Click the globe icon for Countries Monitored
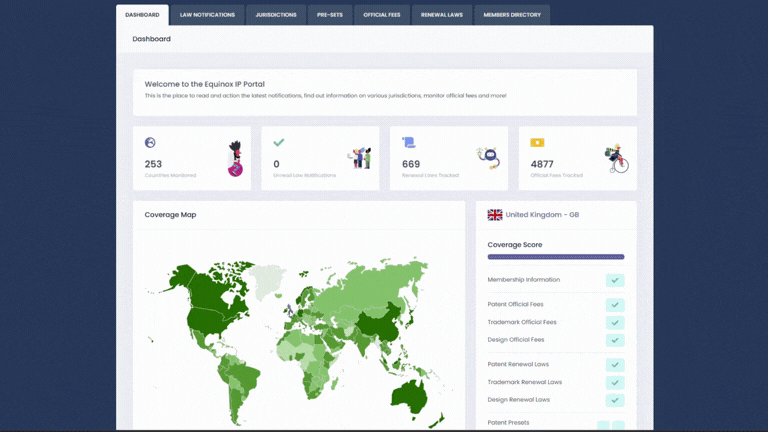This screenshot has width=768, height=432. 150,143
